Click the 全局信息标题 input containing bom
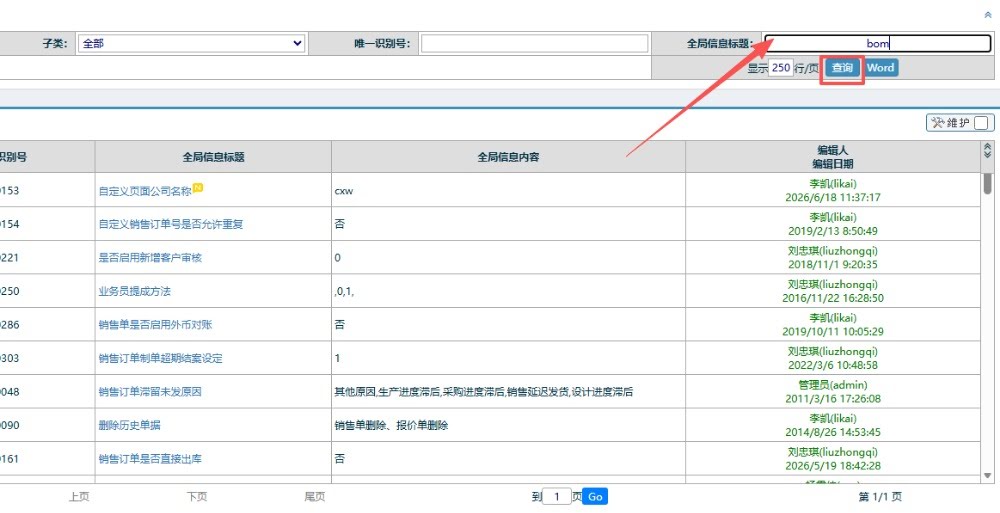The width and height of the screenshot is (1000, 513). pyautogui.click(x=878, y=43)
